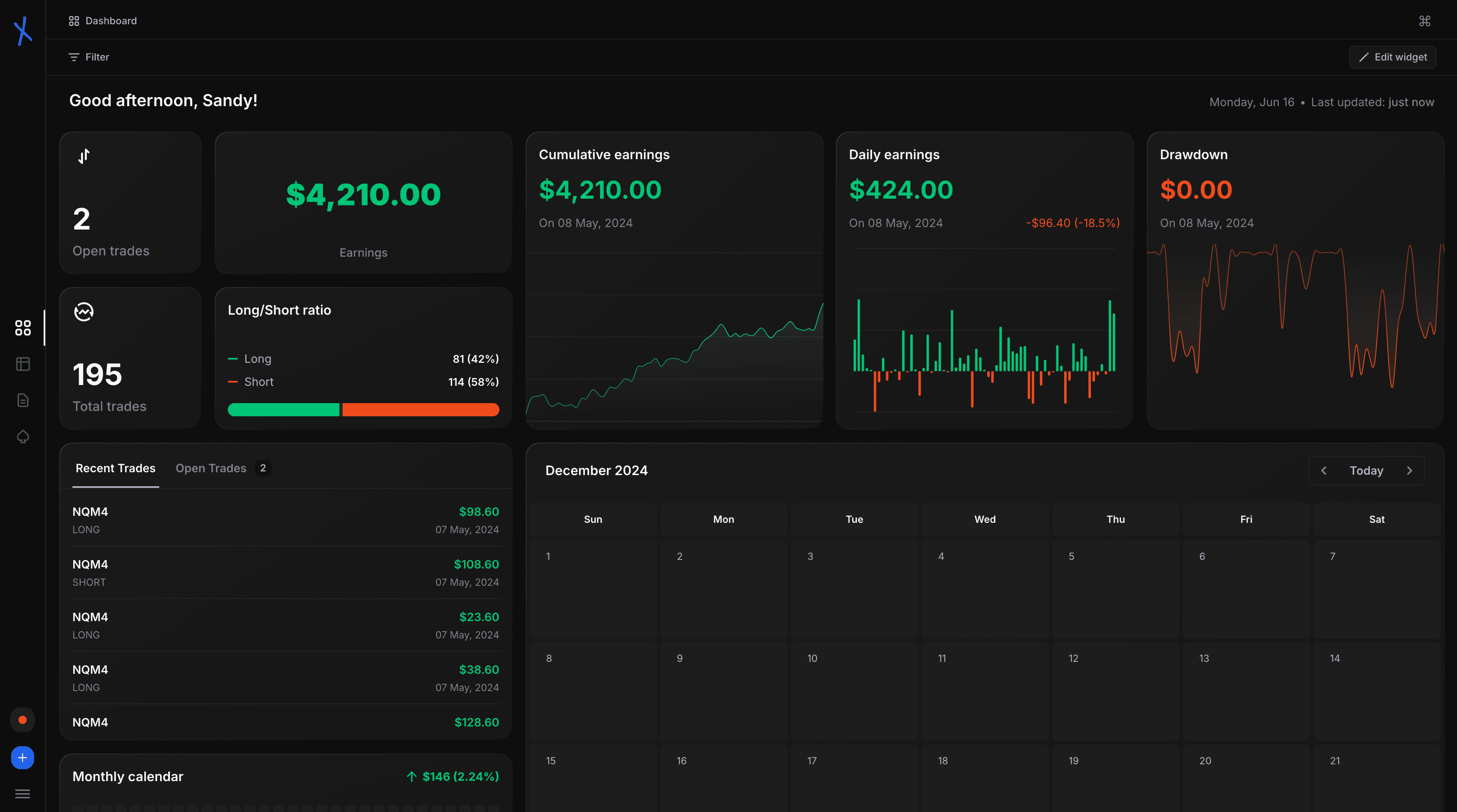The height and width of the screenshot is (812, 1457).
Task: Click the blue X app logo
Action: point(23,30)
